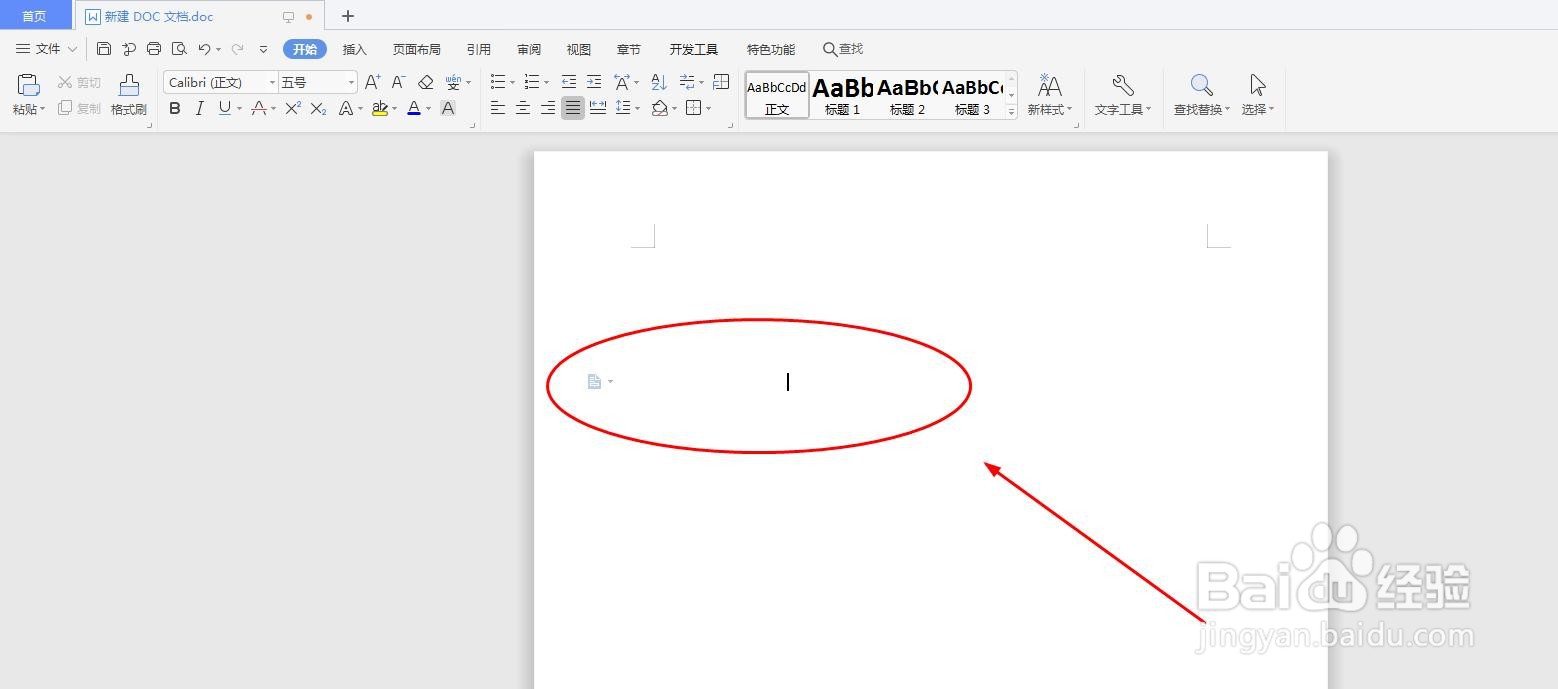
Task: Open the font name dropdown
Action: click(x=271, y=82)
